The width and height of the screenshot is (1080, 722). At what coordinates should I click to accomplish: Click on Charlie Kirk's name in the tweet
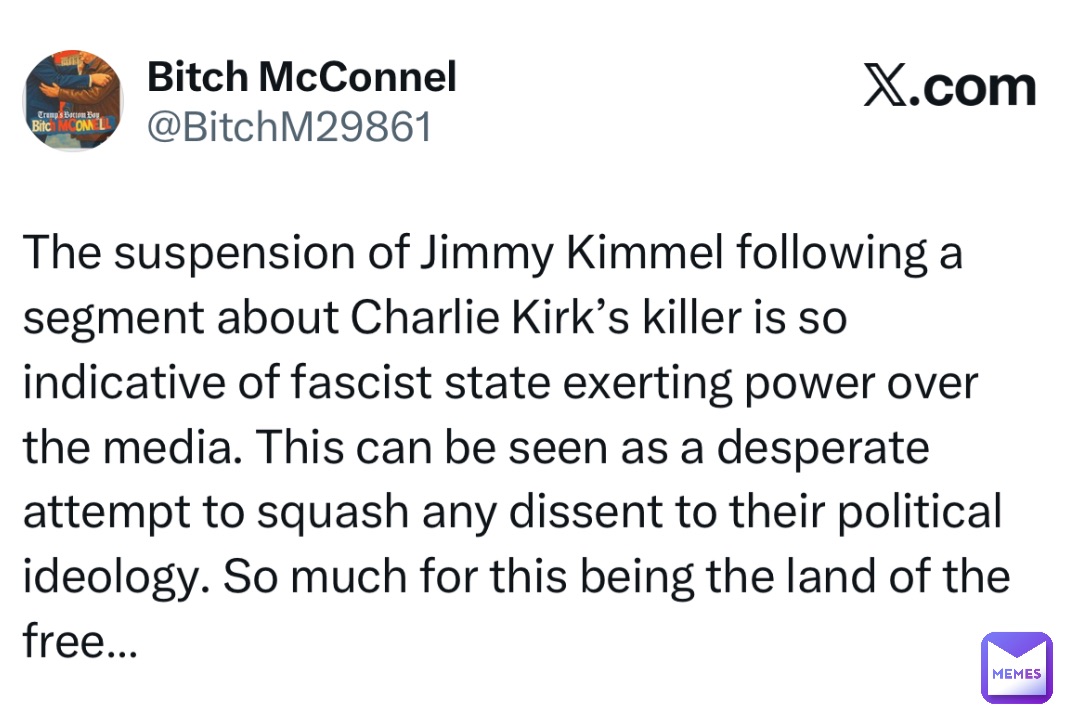pos(490,318)
